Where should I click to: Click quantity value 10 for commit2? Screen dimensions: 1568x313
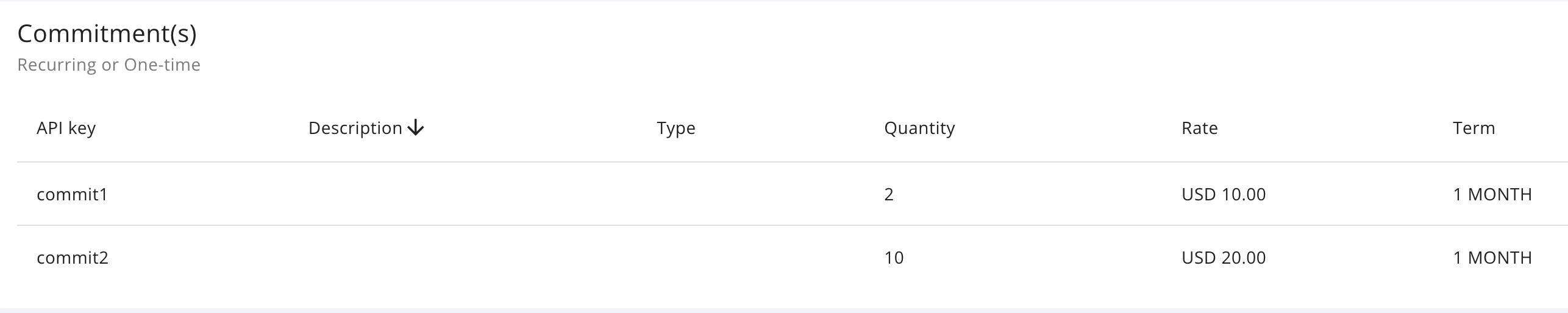tap(893, 258)
